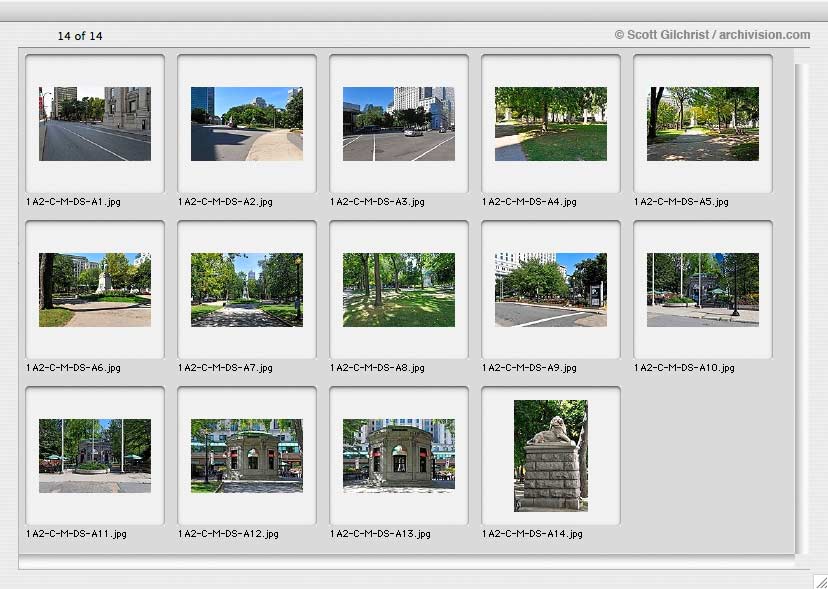Select thumbnail 1A2-C-M-DS-A7.jpg park walkway
This screenshot has width=828, height=589.
pos(247,289)
